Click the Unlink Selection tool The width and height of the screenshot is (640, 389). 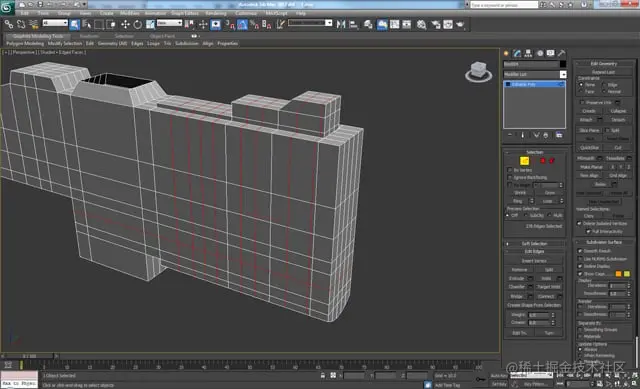(x=21, y=24)
